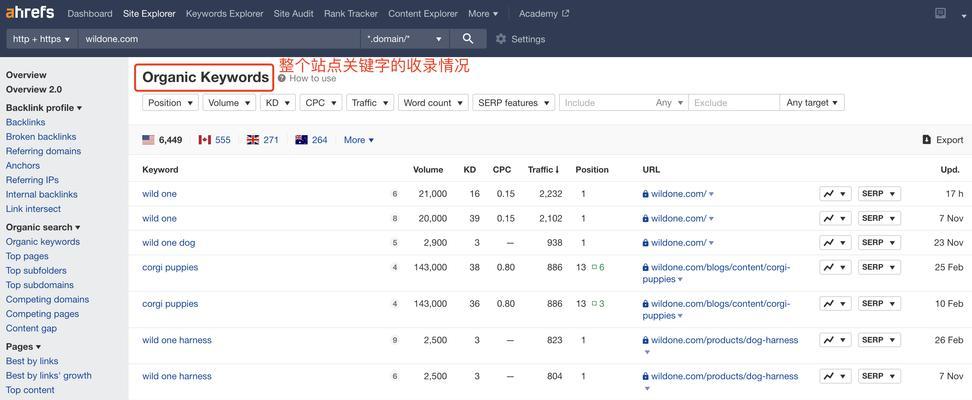Collapse the Organic search section
The width and height of the screenshot is (972, 400).
[x=43, y=228]
